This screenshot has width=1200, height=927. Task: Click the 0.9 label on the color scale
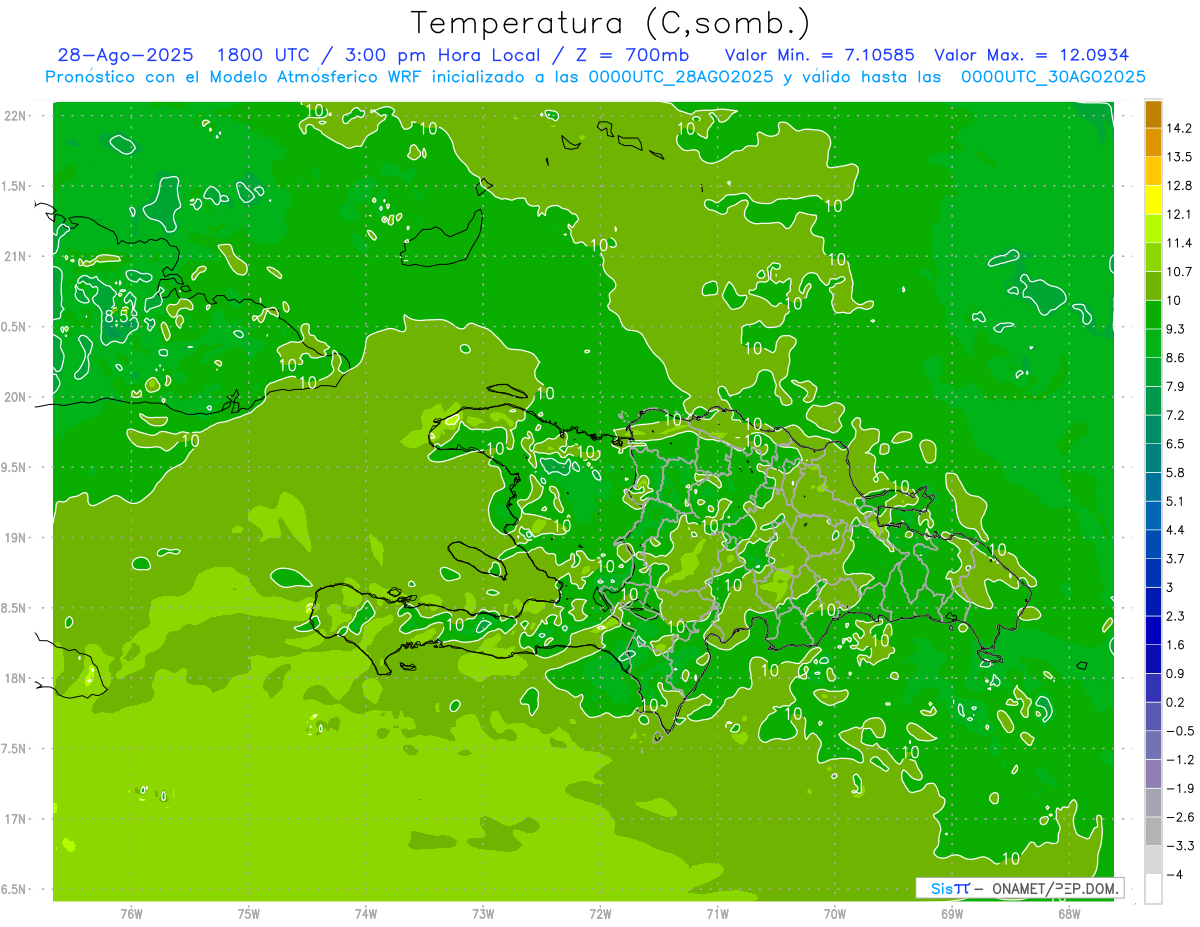point(1178,673)
